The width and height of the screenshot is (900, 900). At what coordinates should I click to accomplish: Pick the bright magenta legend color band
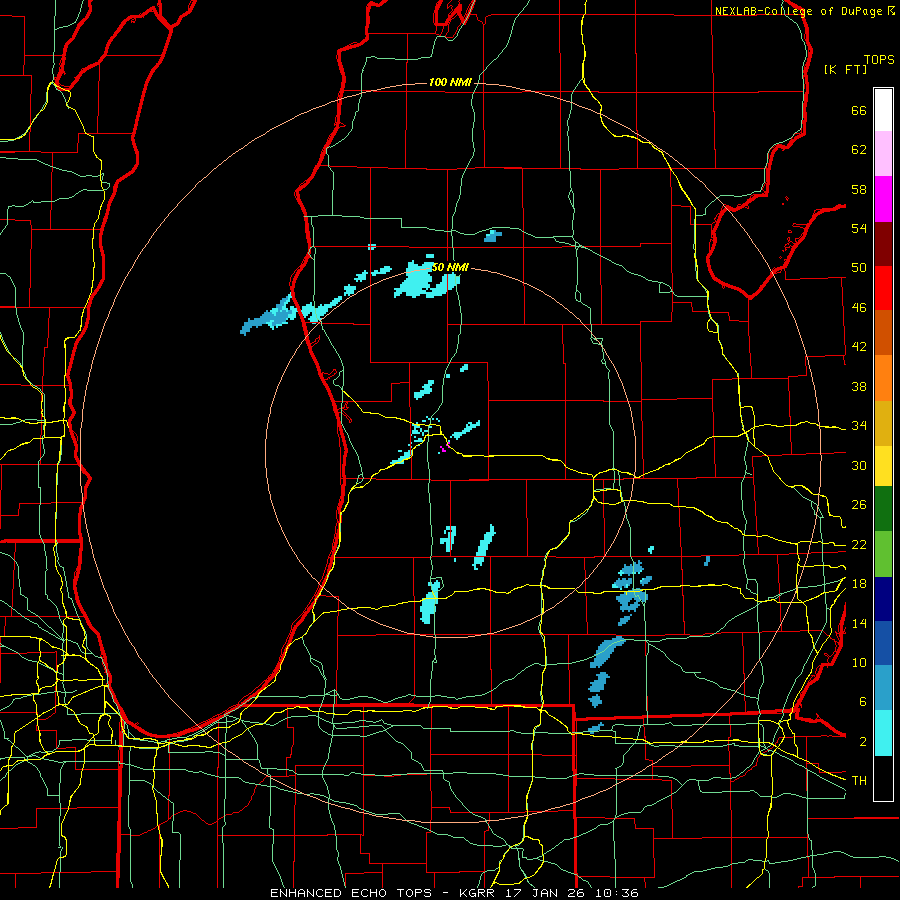tap(883, 199)
